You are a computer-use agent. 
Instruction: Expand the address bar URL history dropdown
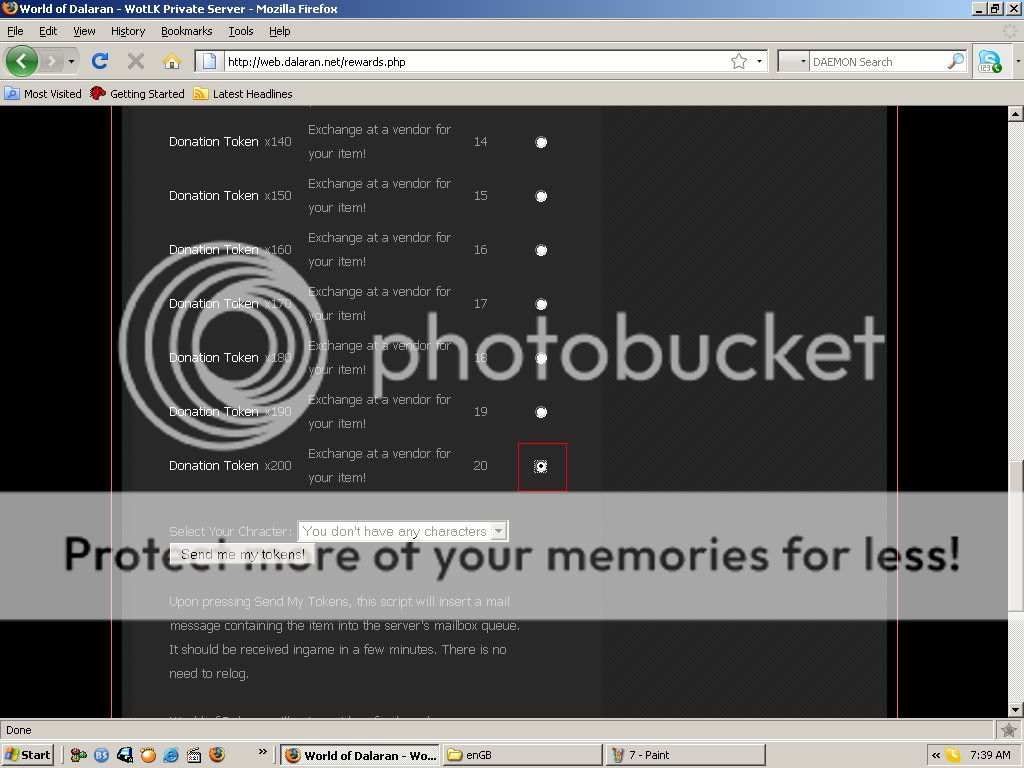(759, 61)
